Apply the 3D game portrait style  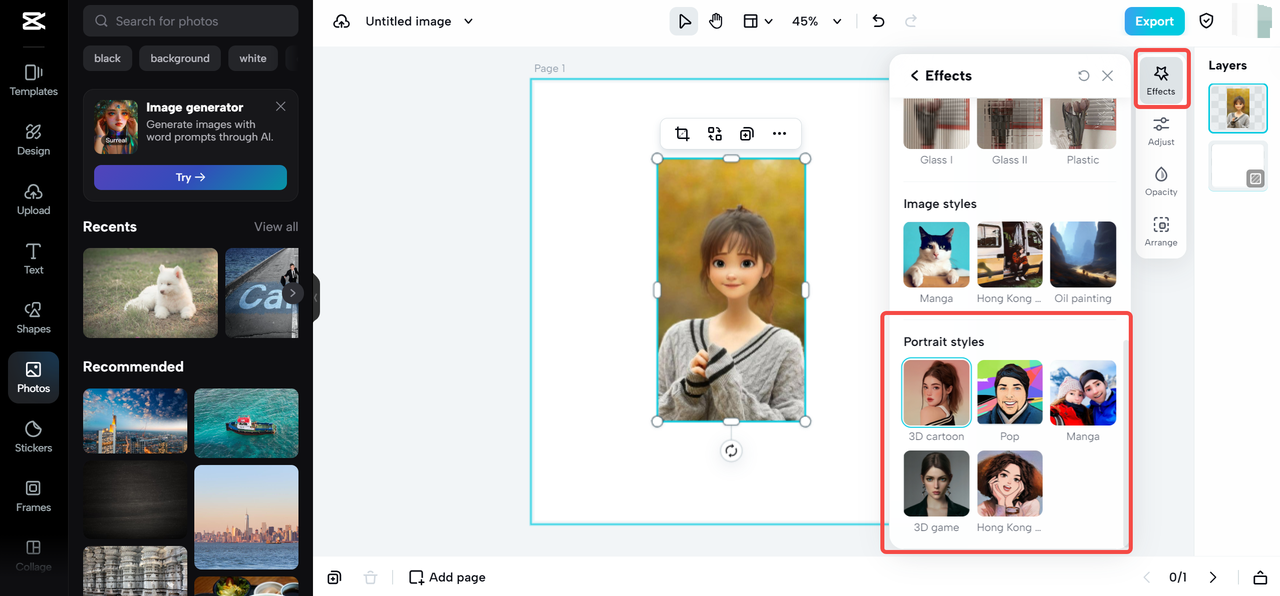(x=936, y=483)
